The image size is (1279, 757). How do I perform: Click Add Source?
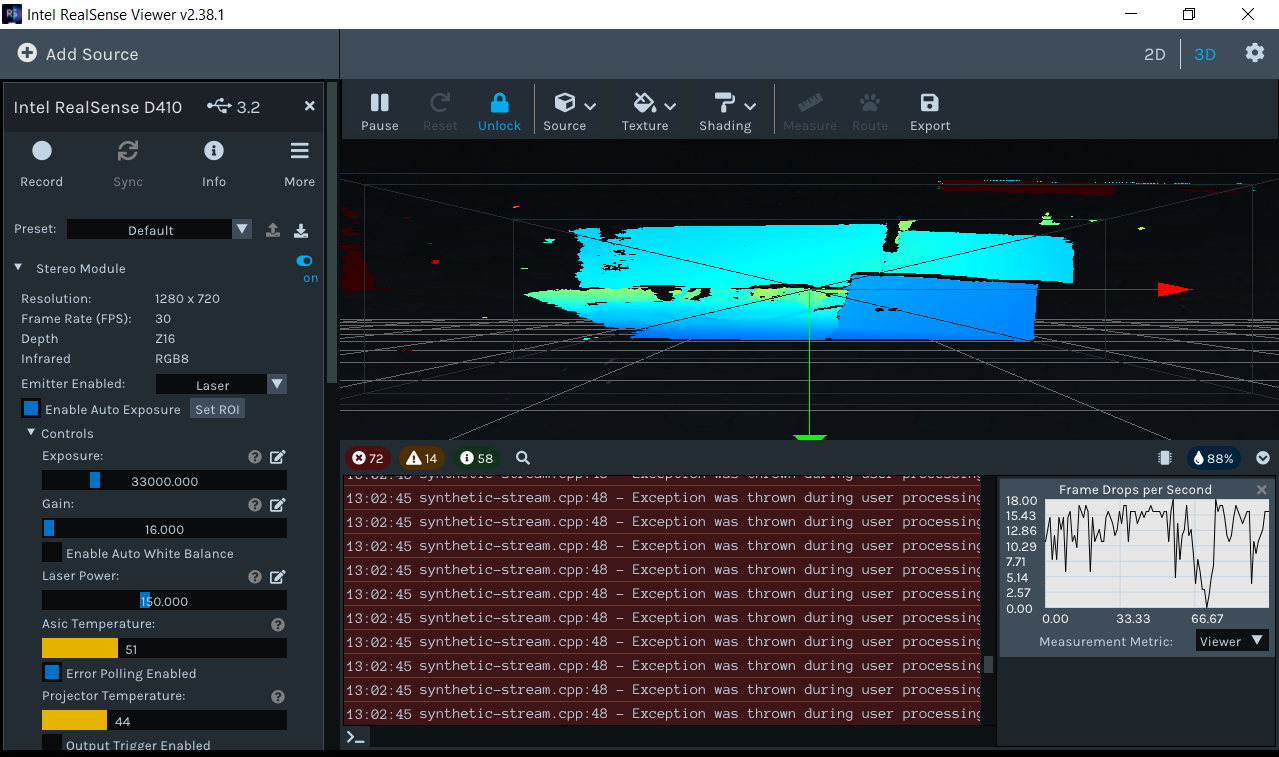tap(77, 54)
